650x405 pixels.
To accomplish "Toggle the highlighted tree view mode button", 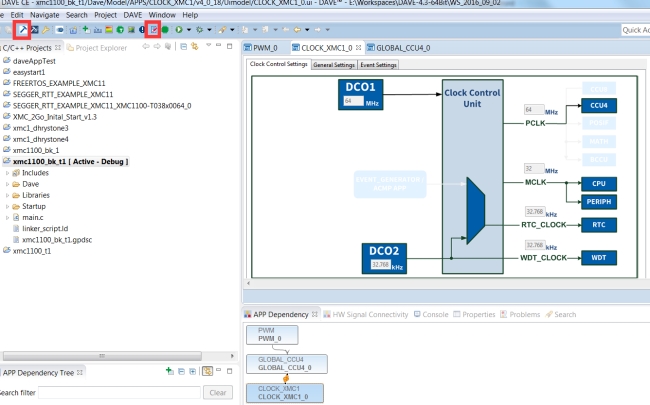I will point(207,371).
